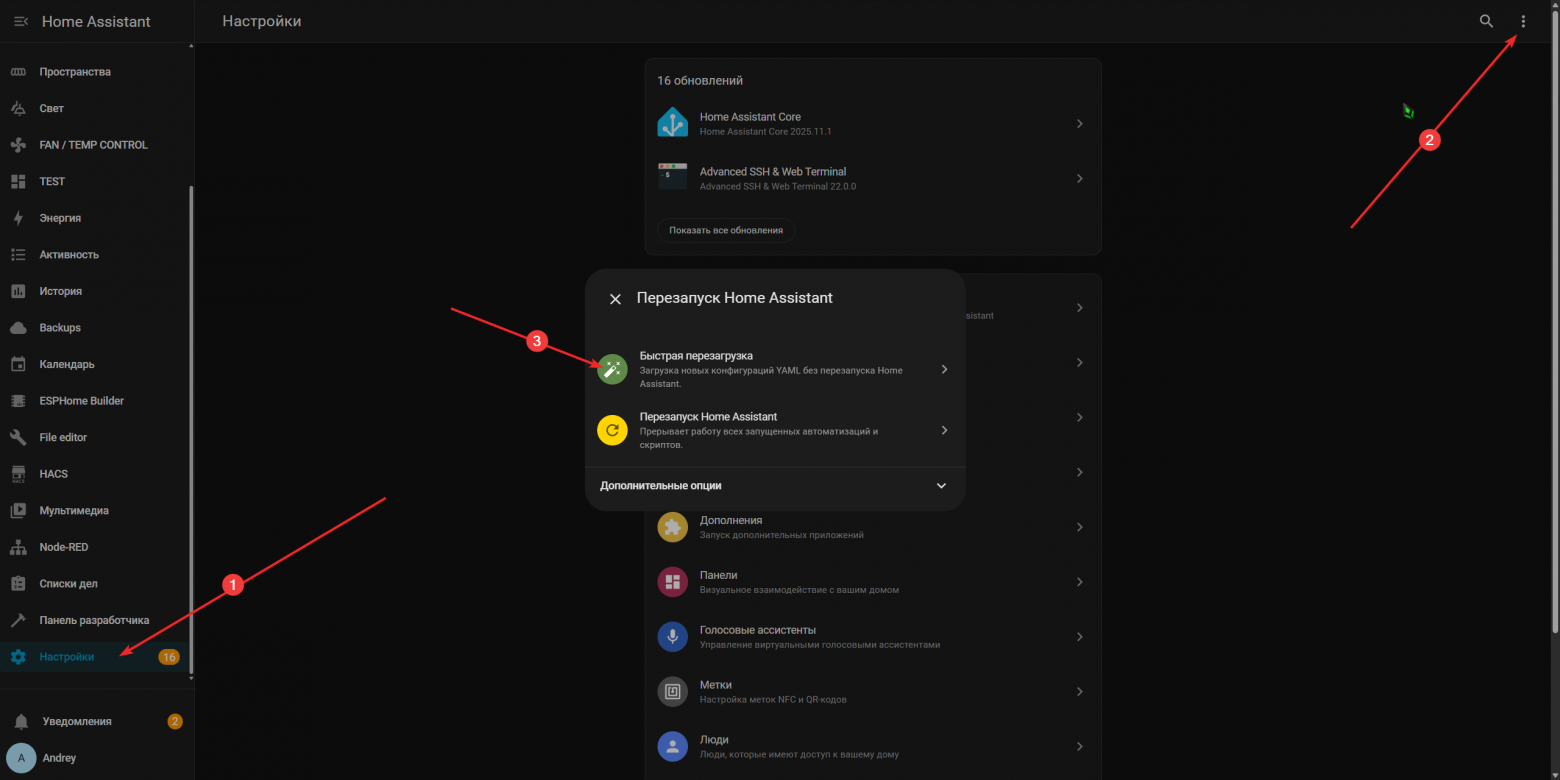
Task: Click the Голосовые ассистенты microphone icon
Action: pyautogui.click(x=672, y=637)
